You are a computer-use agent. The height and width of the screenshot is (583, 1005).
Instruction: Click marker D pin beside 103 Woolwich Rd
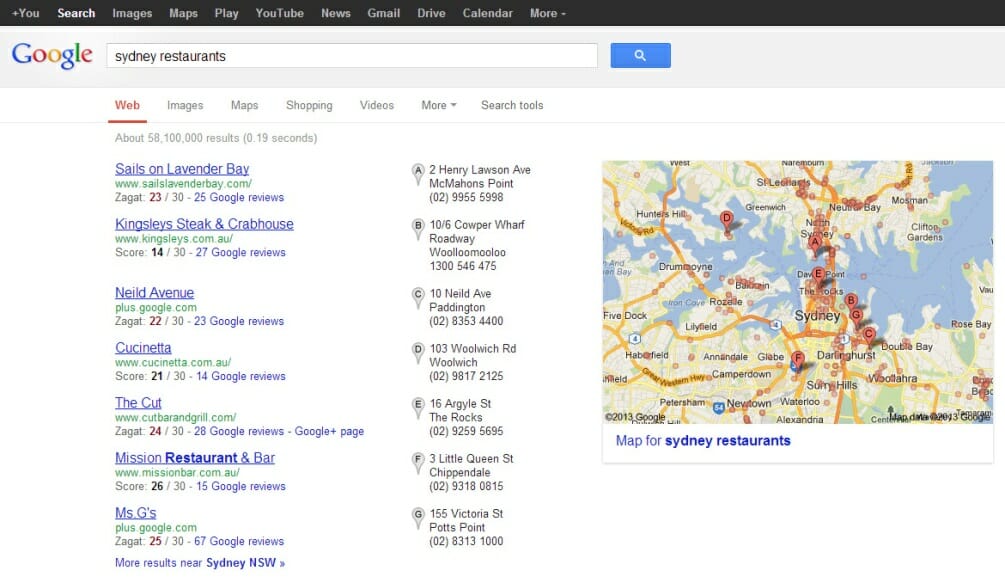[418, 353]
